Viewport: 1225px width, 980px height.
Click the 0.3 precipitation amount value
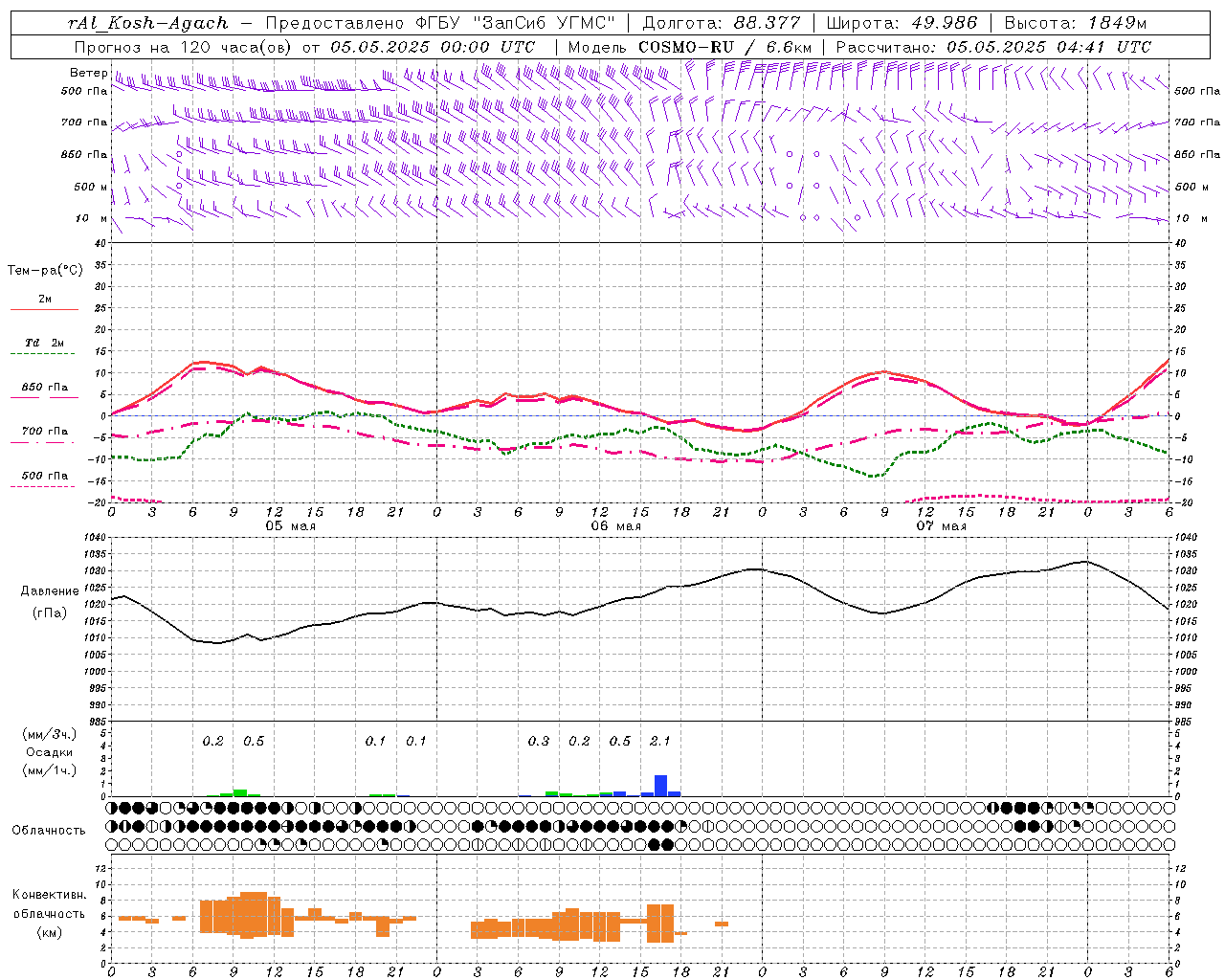click(539, 741)
